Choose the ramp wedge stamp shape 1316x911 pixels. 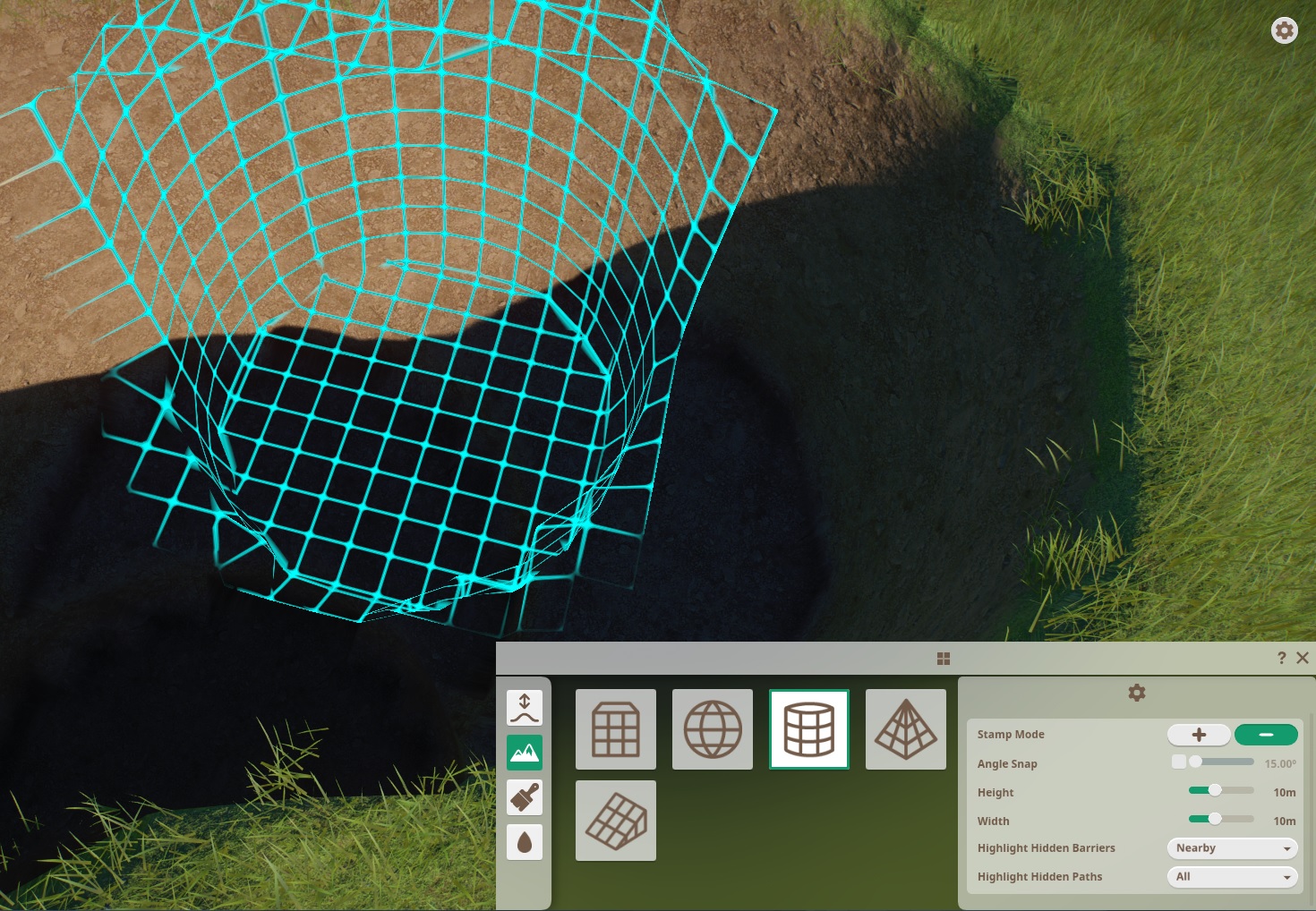click(x=616, y=821)
